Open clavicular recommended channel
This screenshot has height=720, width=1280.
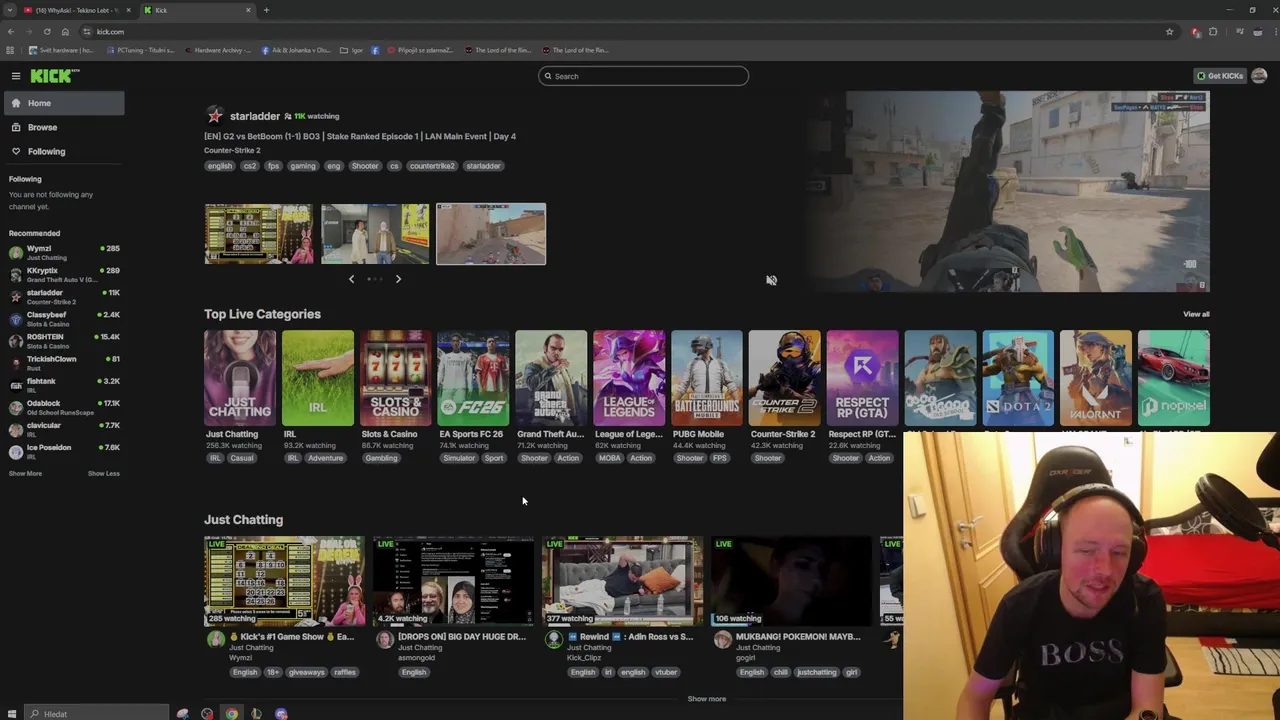[x=64, y=429]
